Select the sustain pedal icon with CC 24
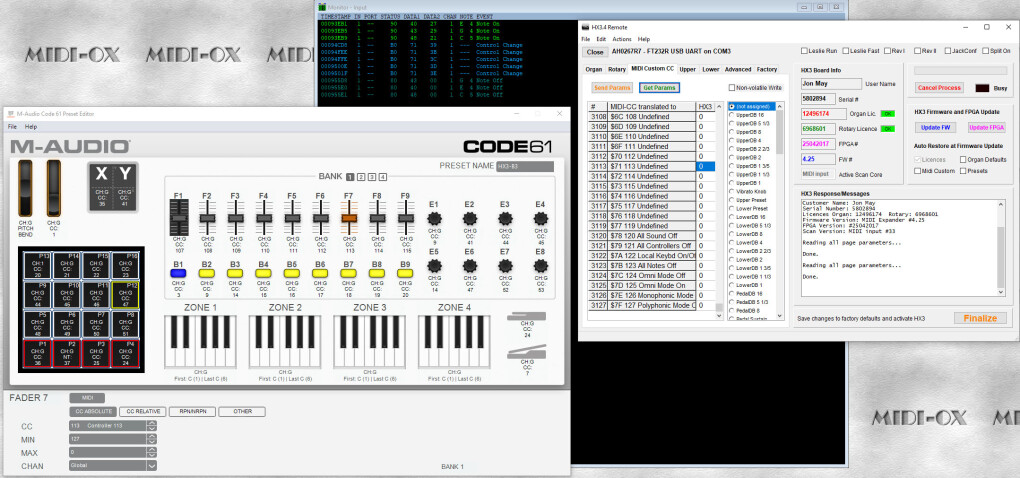Screen dimensions: 1020x478 tap(527, 317)
